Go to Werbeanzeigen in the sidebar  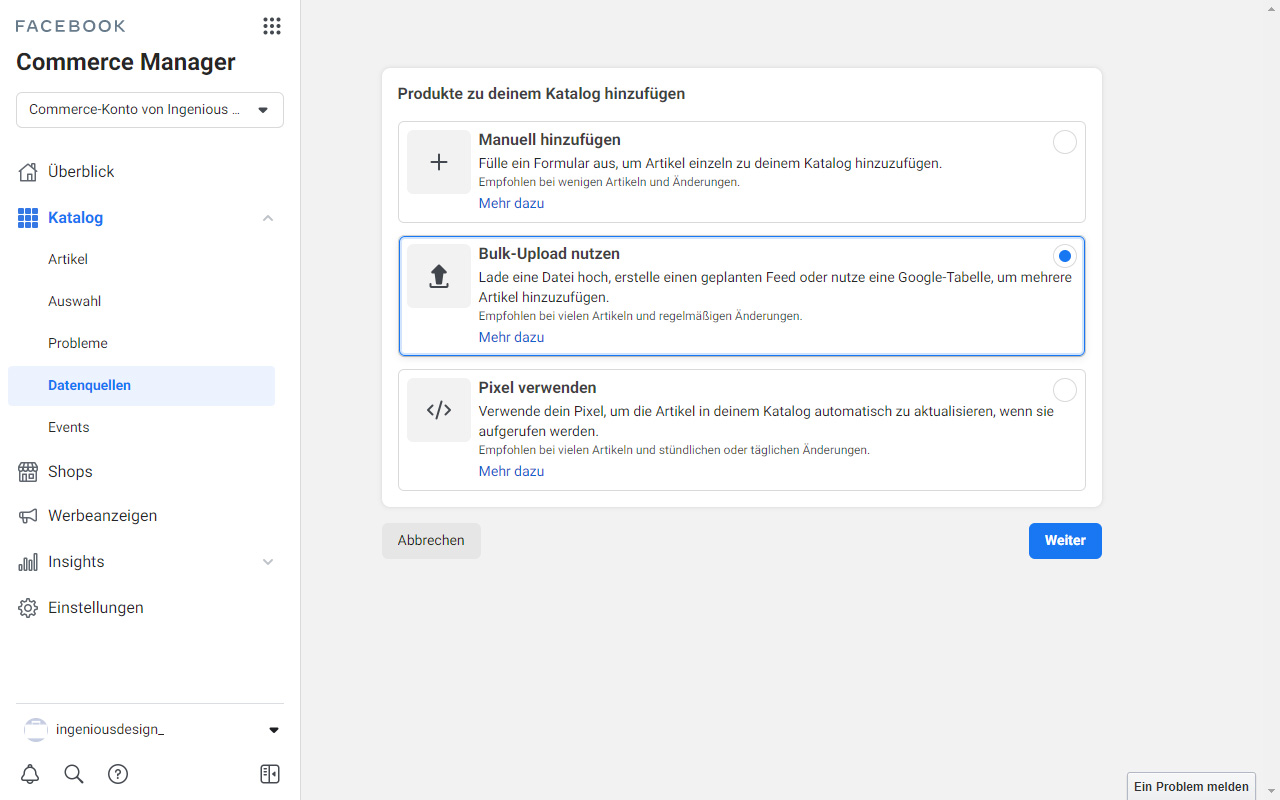(102, 516)
